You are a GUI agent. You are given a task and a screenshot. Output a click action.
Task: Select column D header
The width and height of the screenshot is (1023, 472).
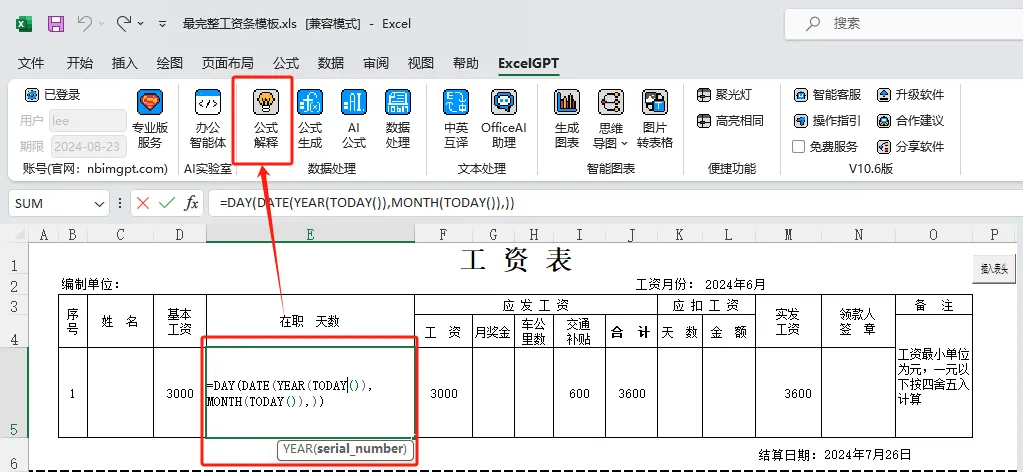[179, 234]
